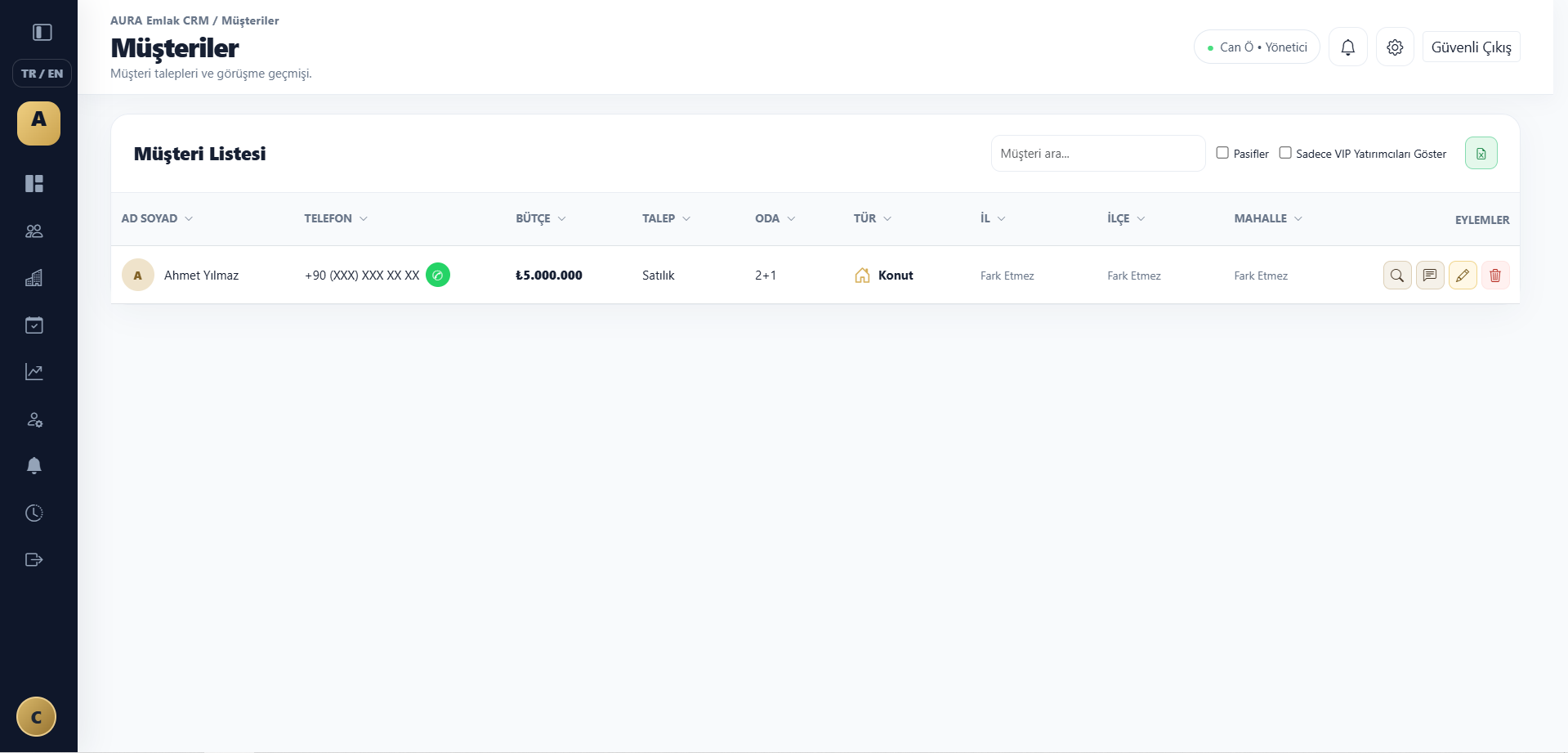The image size is (1568, 753).
Task: Open the customers people icon in sidebar
Action: [x=34, y=231]
